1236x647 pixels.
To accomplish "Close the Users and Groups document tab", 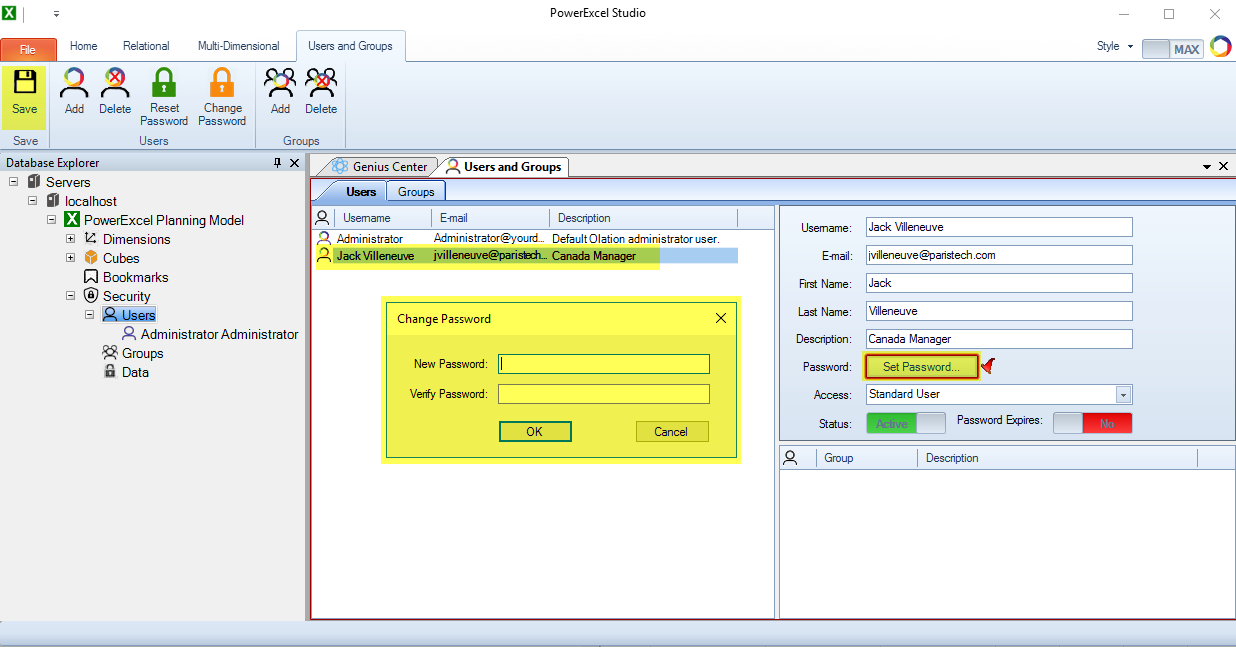I will click(1224, 166).
